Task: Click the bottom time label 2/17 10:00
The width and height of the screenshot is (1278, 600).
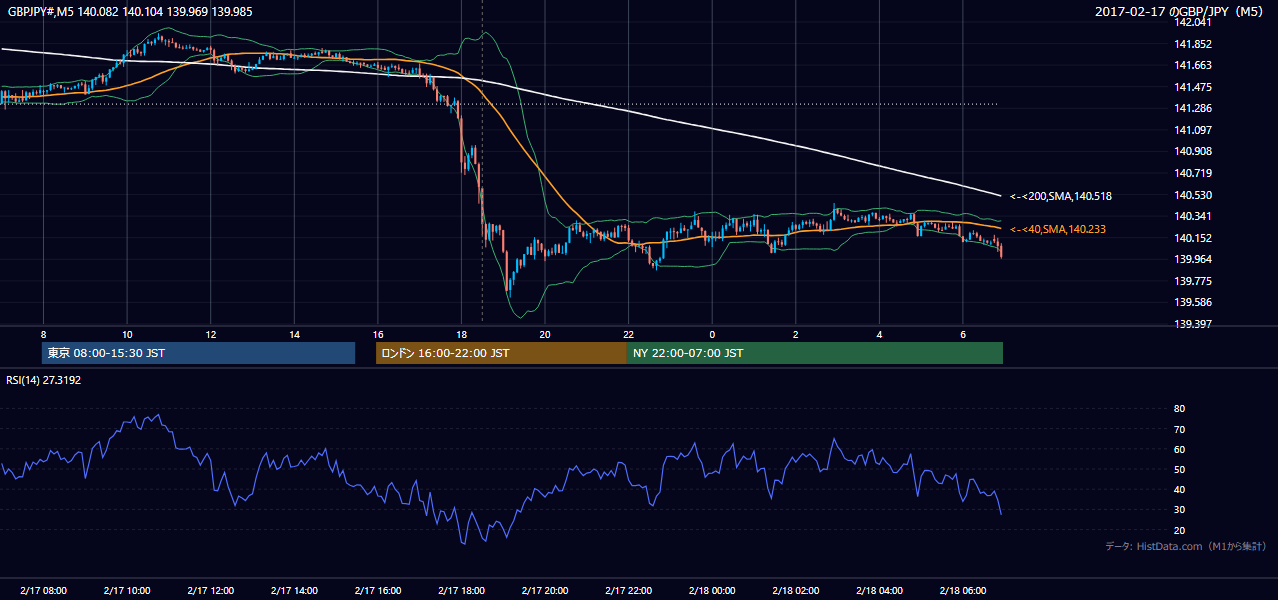Action: [x=127, y=591]
